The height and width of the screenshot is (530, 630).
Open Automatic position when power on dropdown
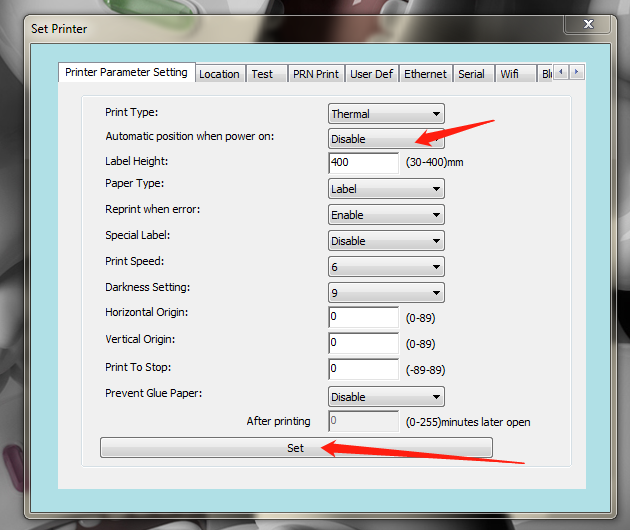[386, 139]
